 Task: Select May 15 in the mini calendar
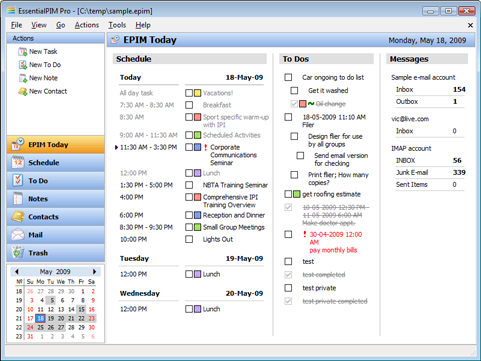(81, 309)
